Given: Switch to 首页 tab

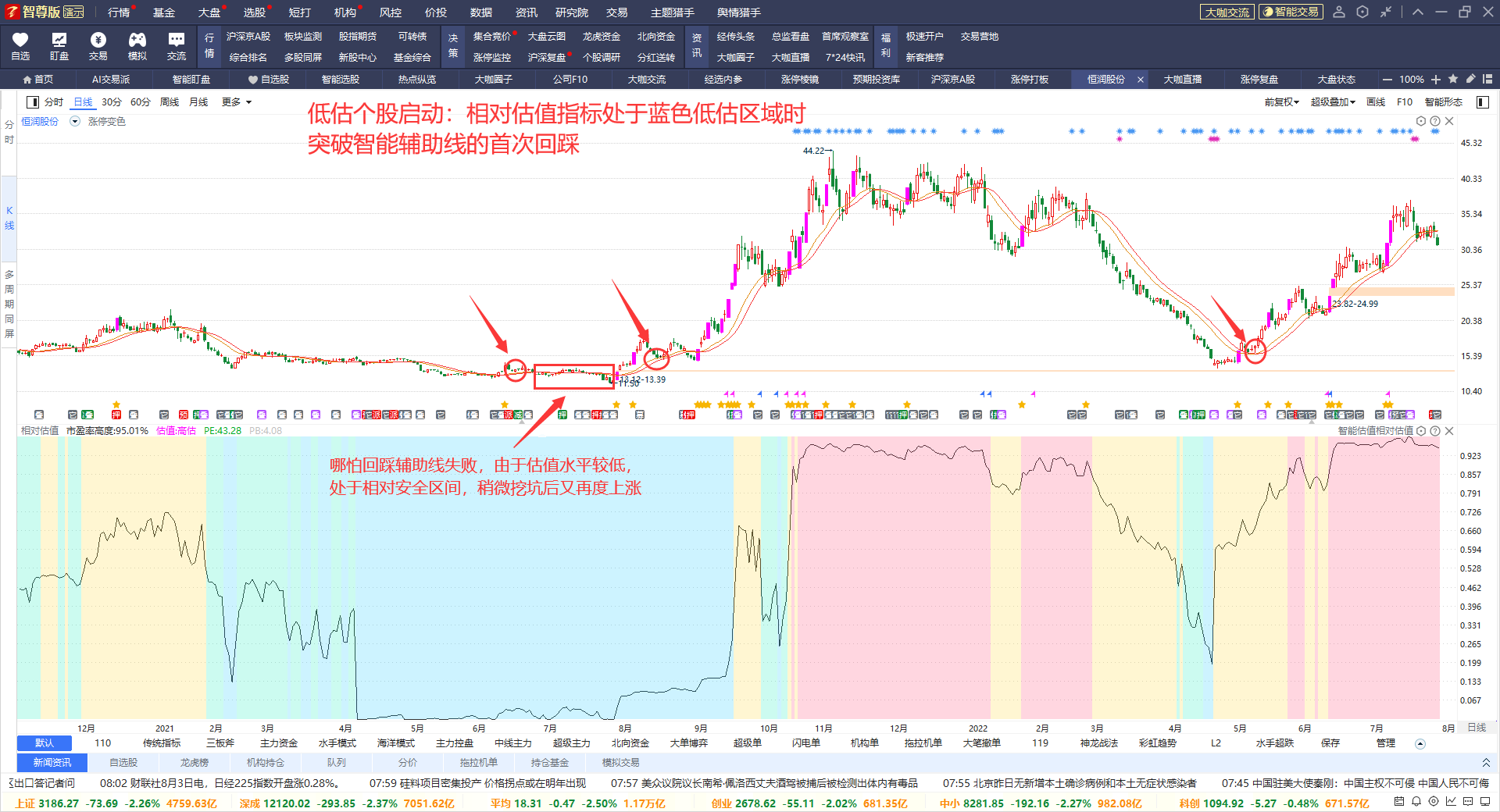Looking at the screenshot, I should pos(38,80).
